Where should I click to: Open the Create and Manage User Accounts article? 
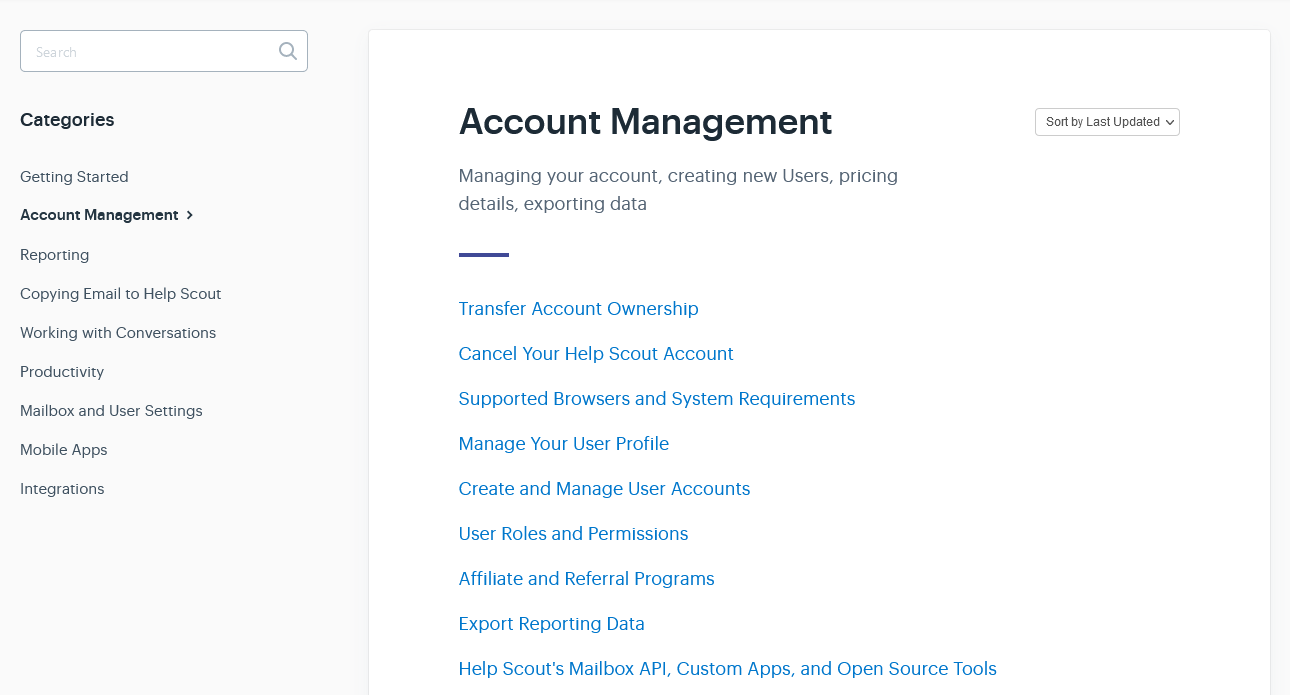coord(604,489)
